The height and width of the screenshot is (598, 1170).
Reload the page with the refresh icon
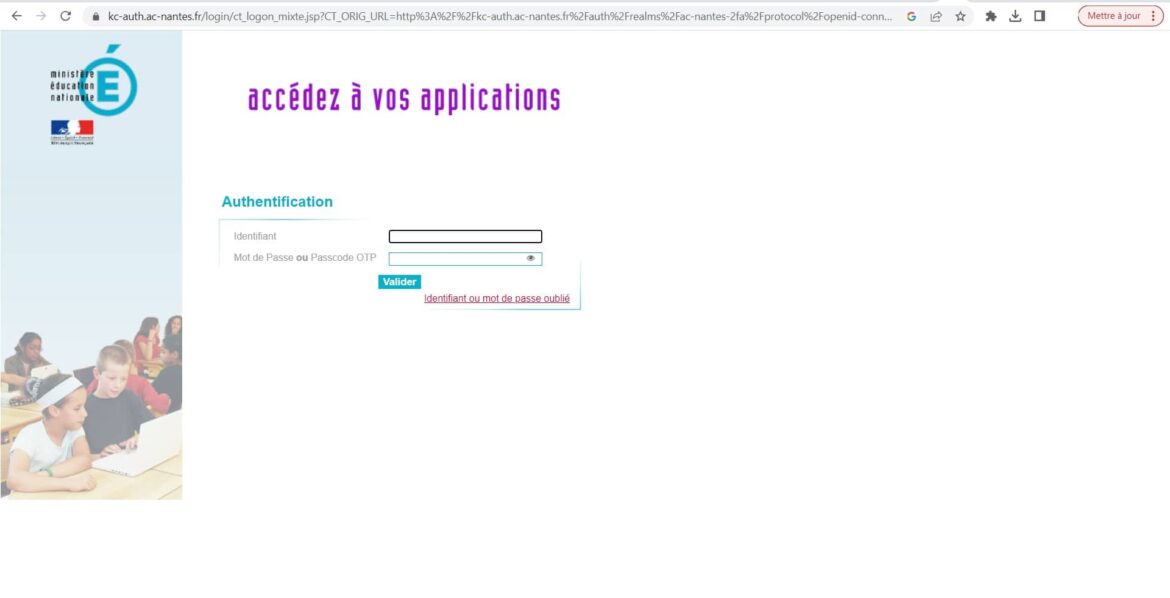tap(66, 16)
